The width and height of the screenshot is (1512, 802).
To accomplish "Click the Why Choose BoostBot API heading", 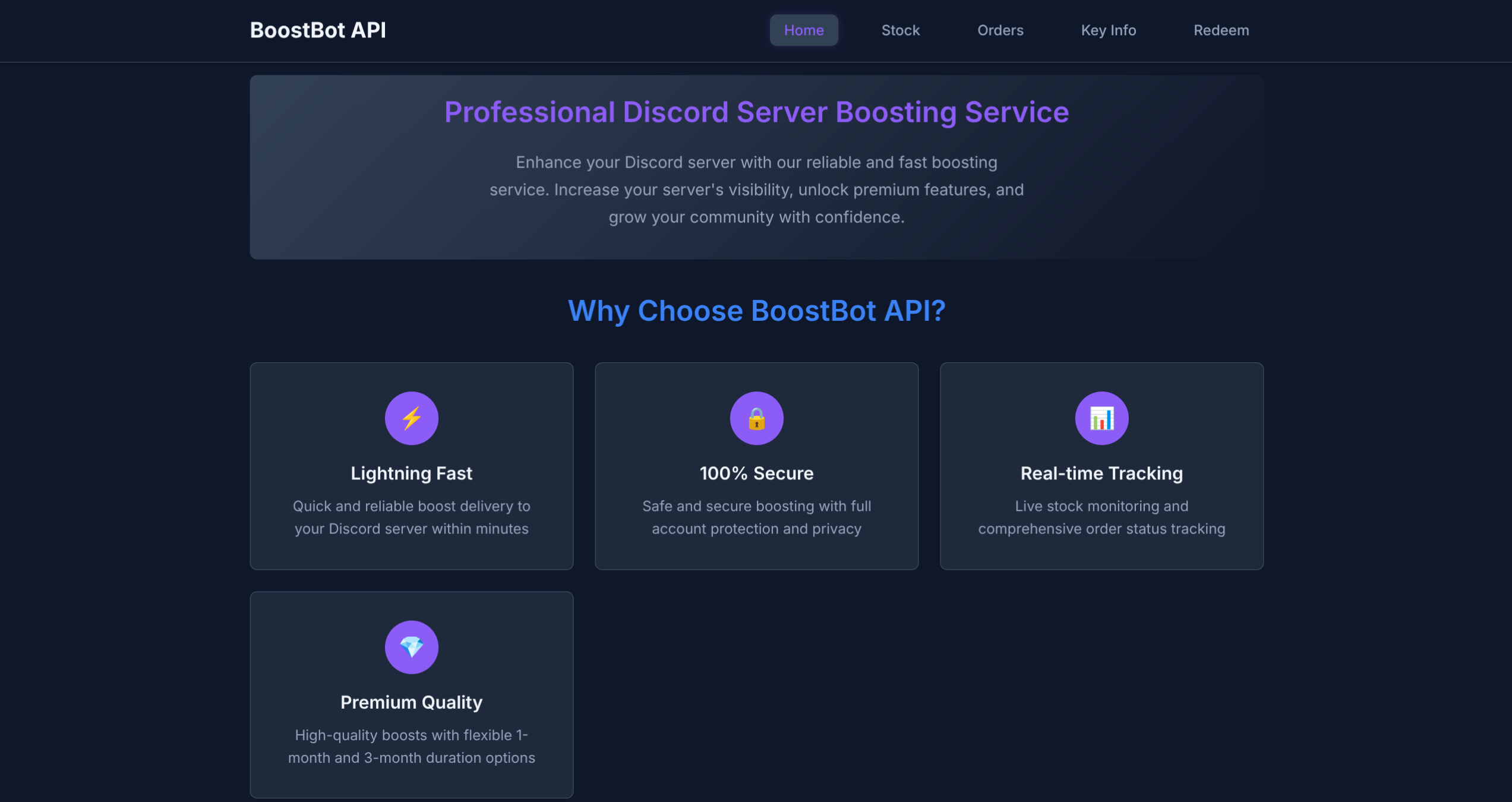I will point(756,310).
